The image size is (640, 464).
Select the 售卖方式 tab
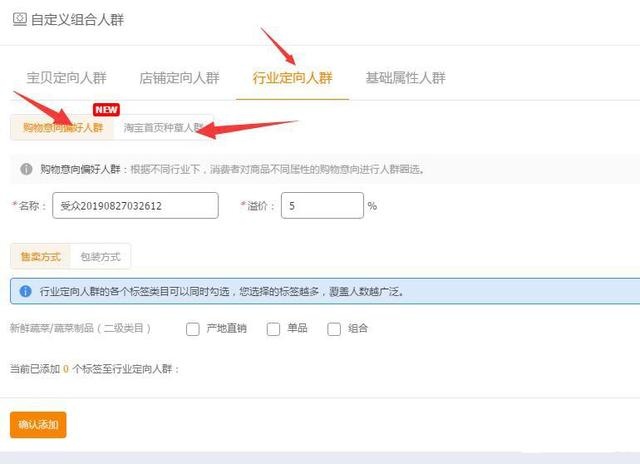click(x=40, y=257)
